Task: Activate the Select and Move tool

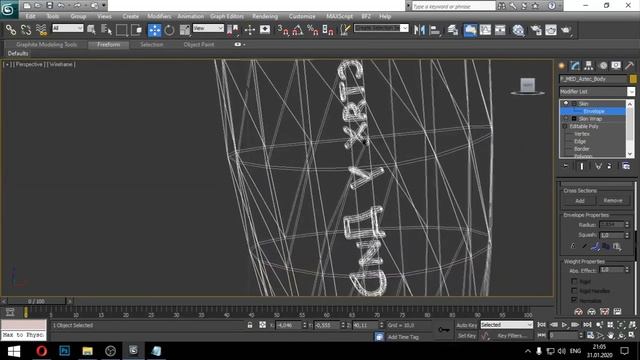Action: (154, 30)
